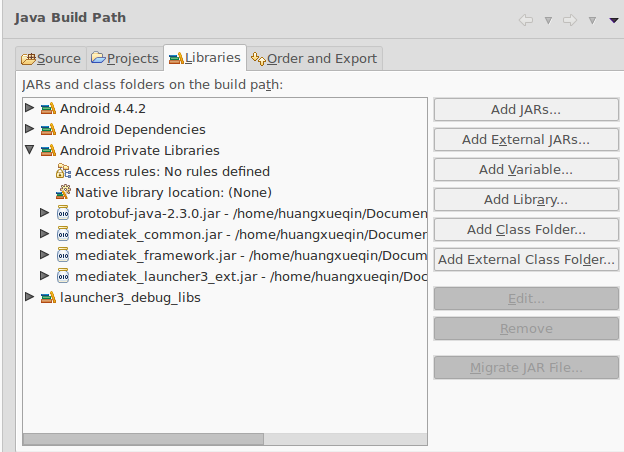Click the Android Private Libraries books icon
Viewport: 624px width, 452px height.
48,150
